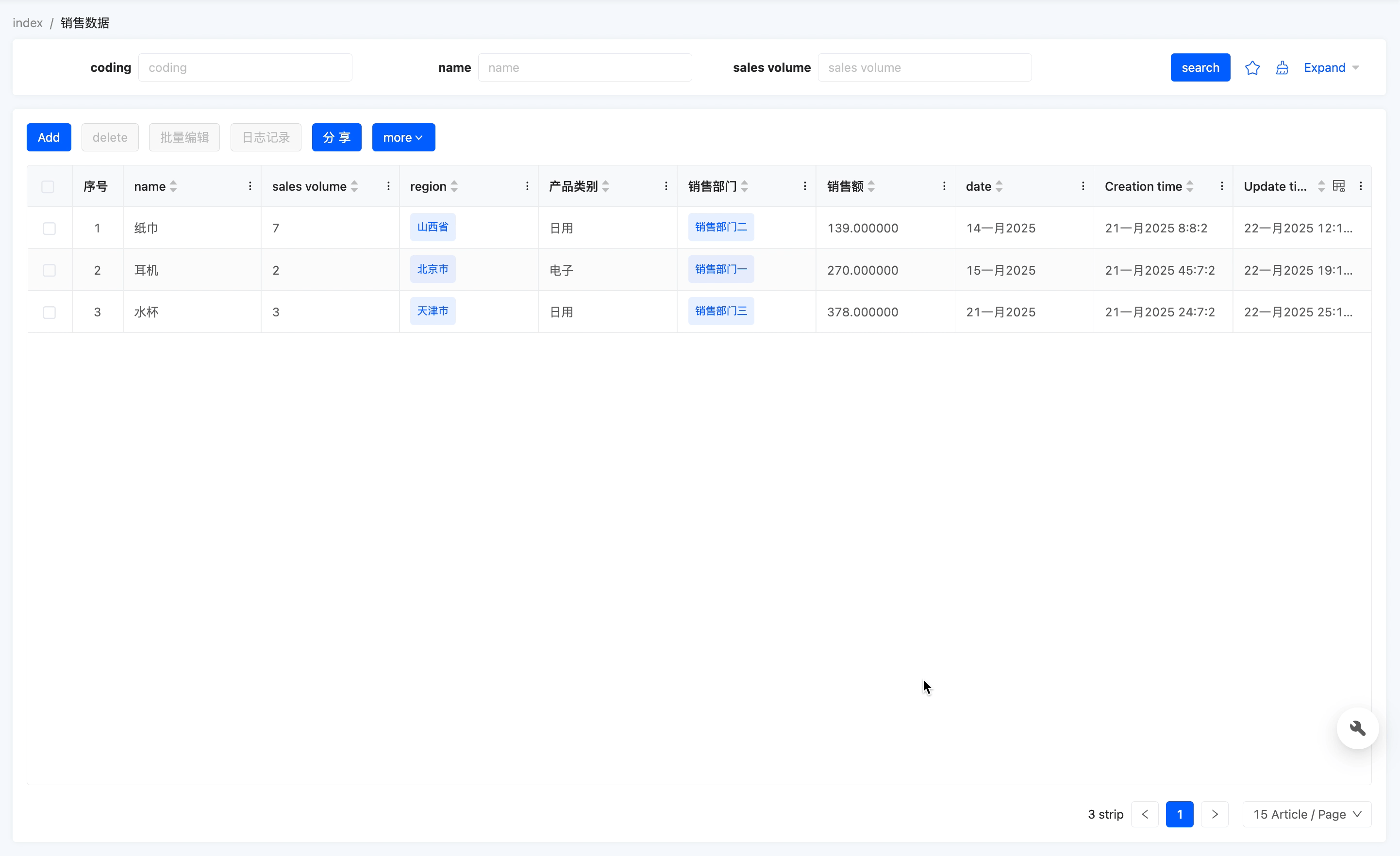Toggle the select-all header checkbox
This screenshot has height=856, width=1400.
click(x=48, y=186)
